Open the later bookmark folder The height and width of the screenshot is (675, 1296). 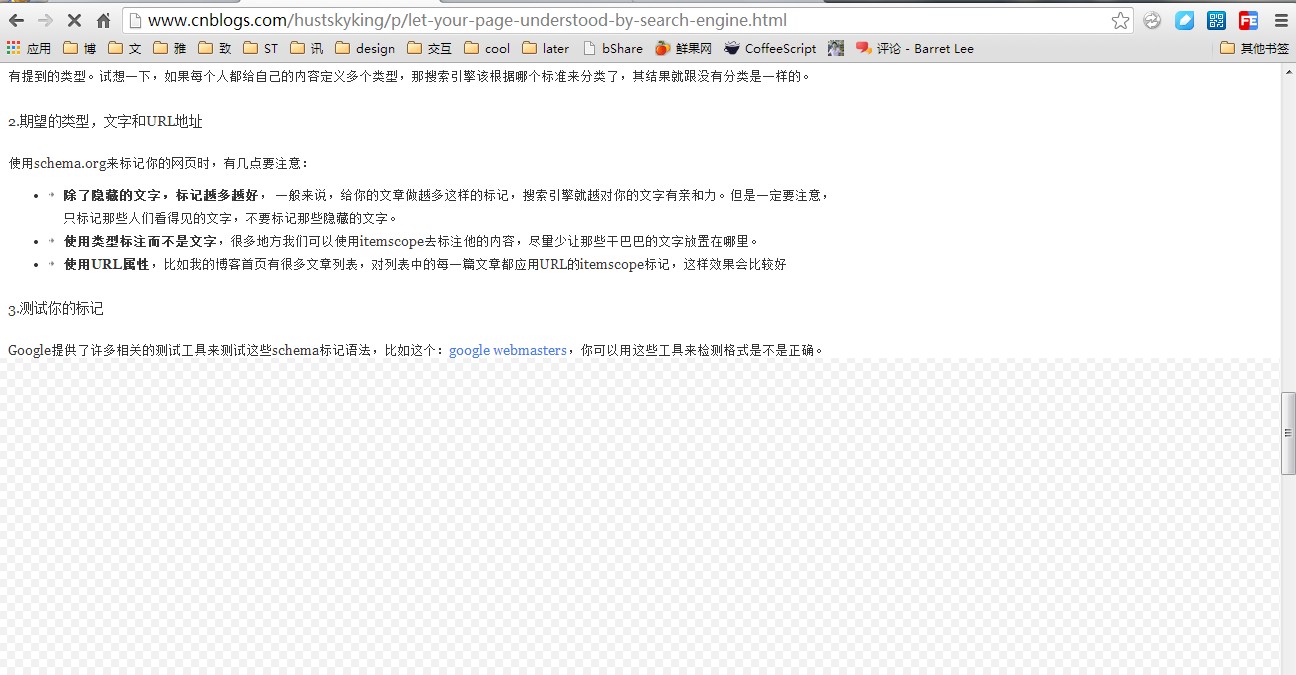point(546,48)
